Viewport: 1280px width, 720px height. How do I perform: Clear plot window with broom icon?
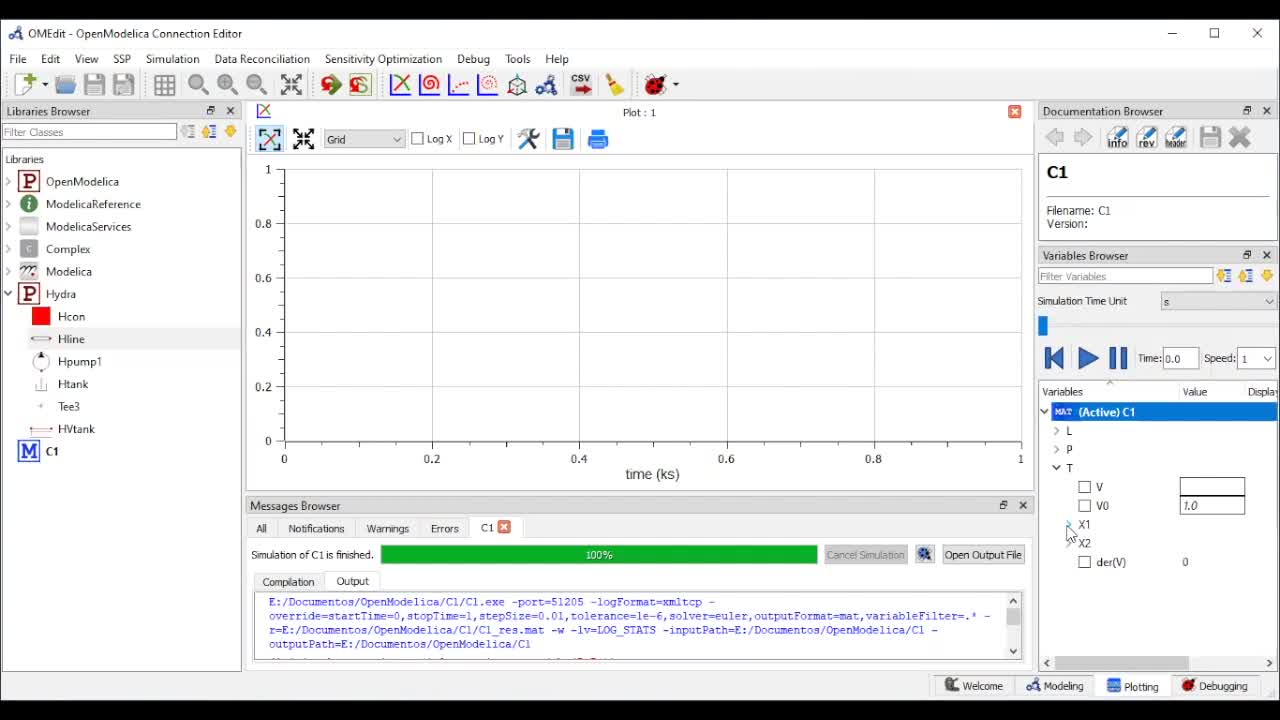614,85
